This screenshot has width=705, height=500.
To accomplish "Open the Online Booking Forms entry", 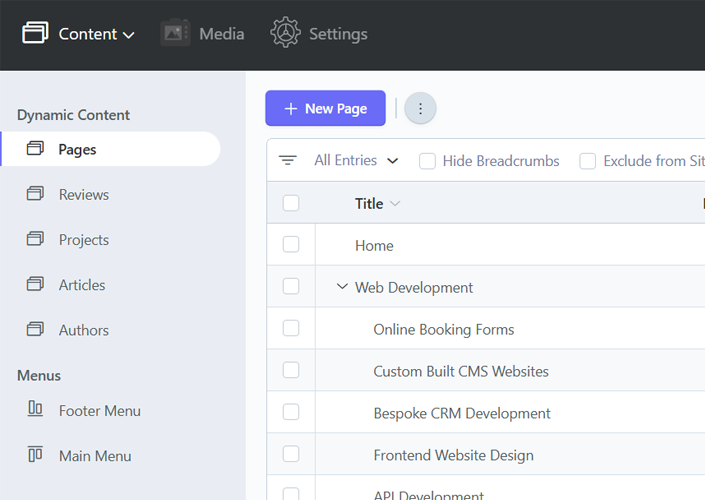I will click(x=444, y=330).
